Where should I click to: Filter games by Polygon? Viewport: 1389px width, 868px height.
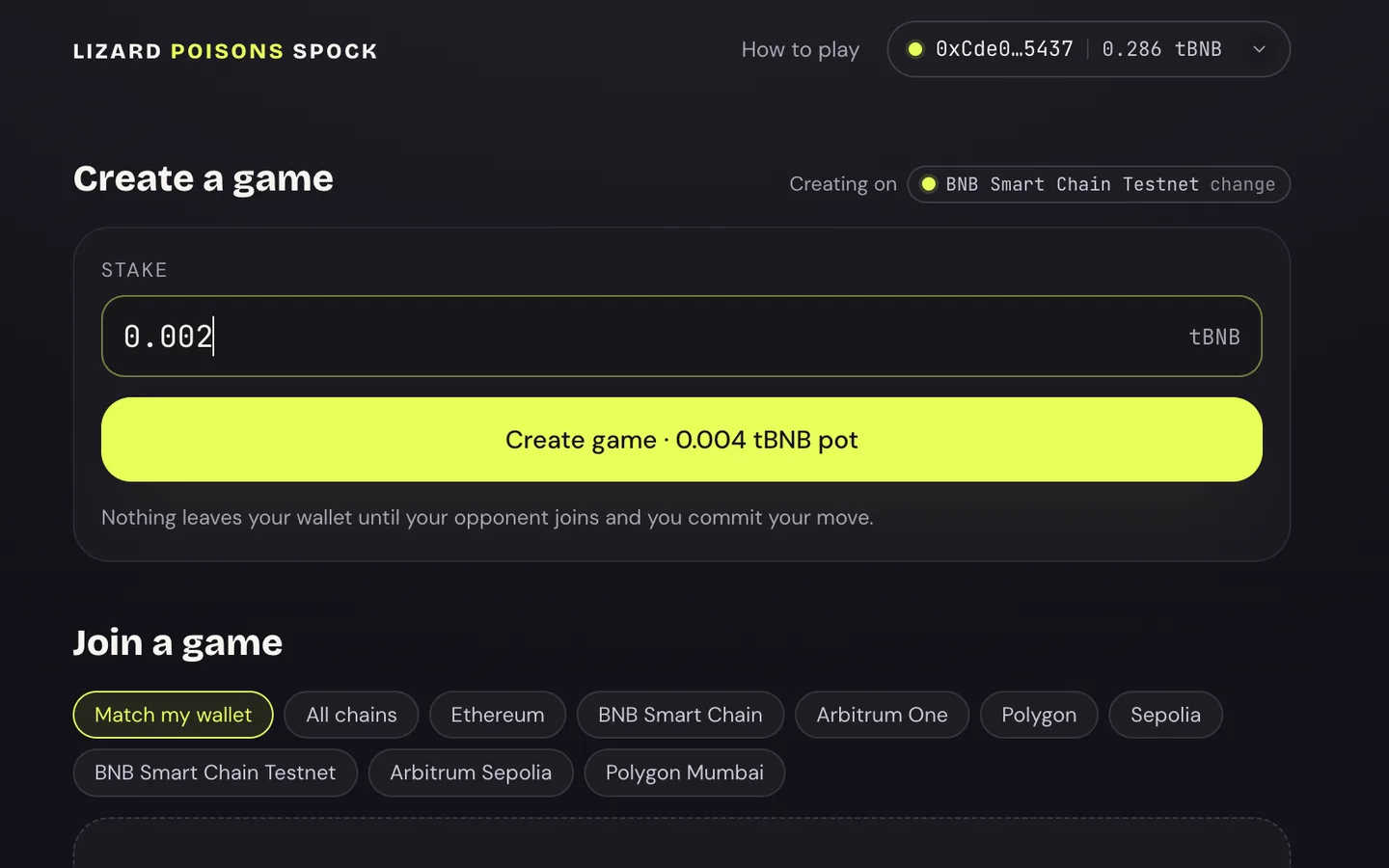pos(1039,715)
